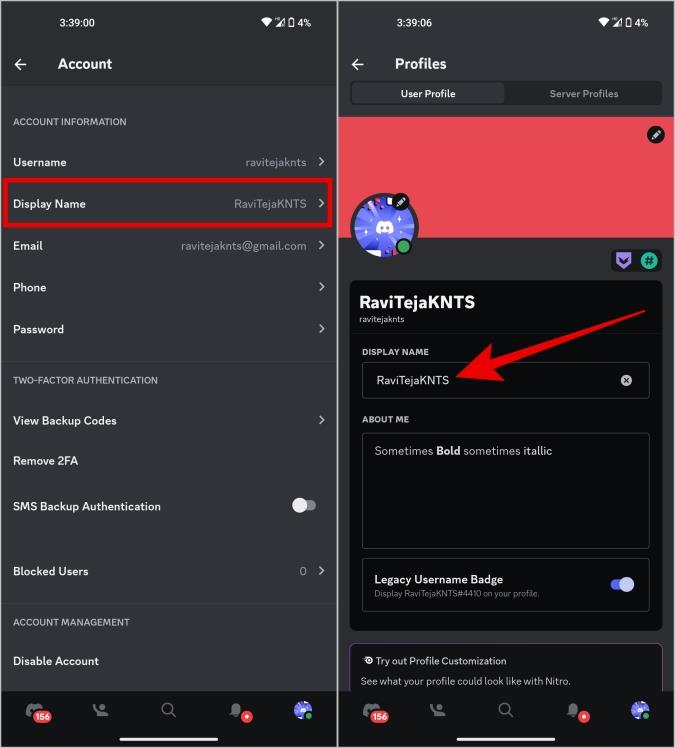Viewport: 675px width, 748px height.
Task: Open the Display Name row chevron
Action: [322, 203]
